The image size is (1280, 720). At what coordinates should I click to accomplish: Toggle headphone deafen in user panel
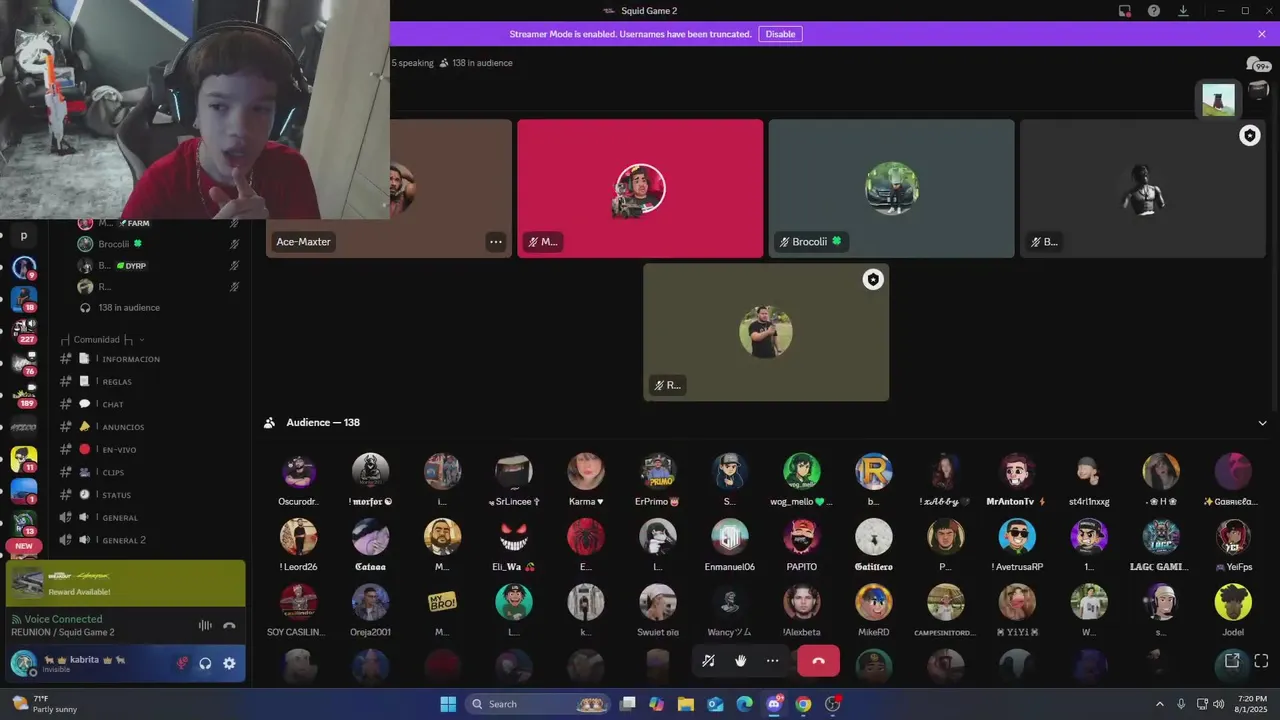pos(205,663)
